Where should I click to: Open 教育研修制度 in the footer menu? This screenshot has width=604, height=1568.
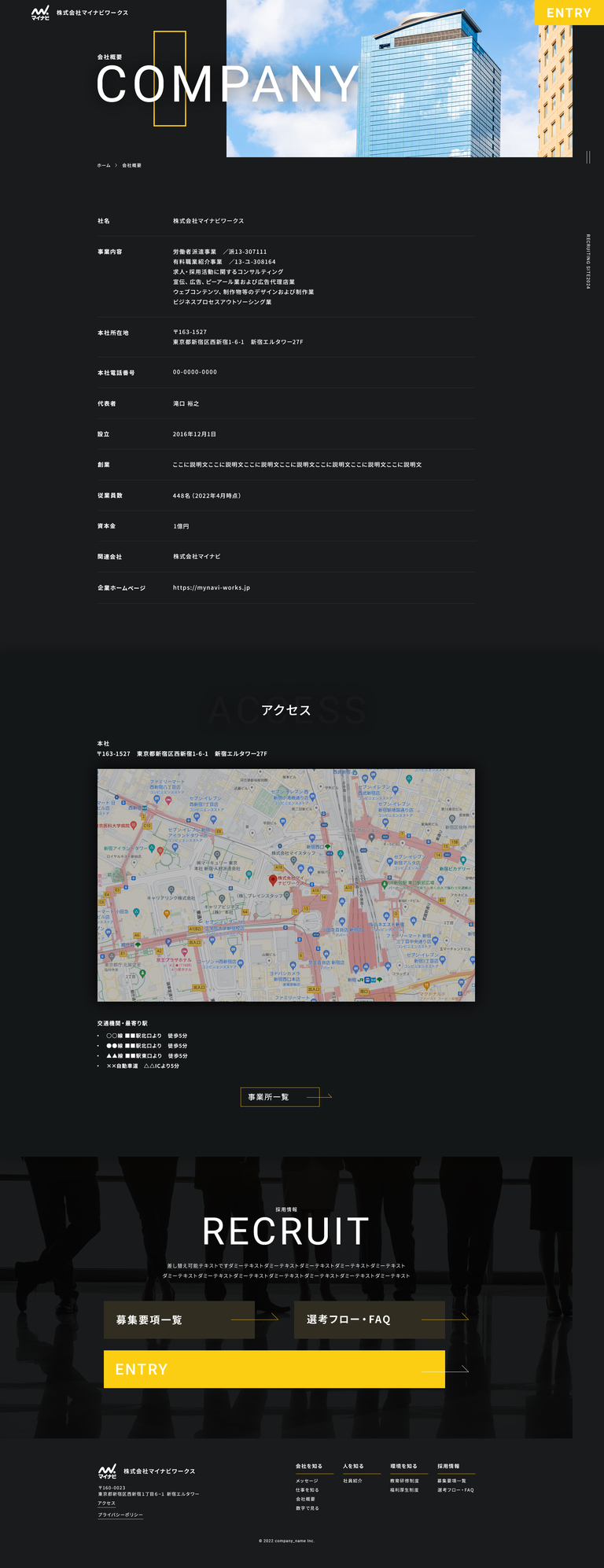pyautogui.click(x=404, y=1481)
